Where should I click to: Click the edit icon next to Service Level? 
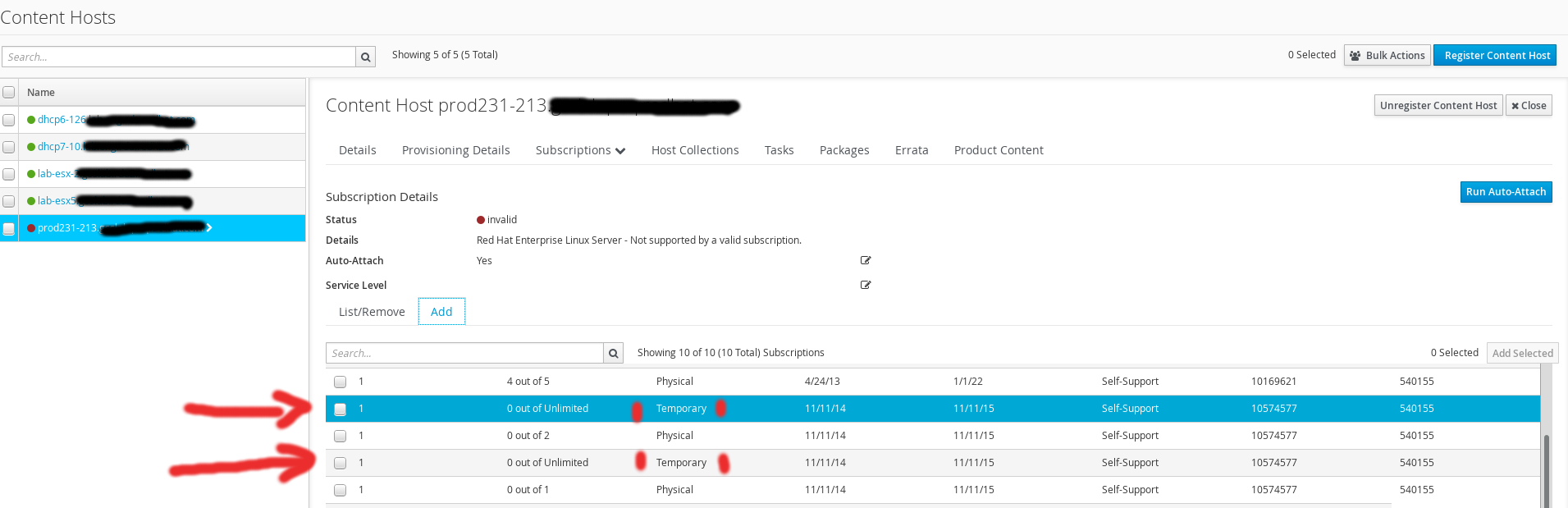point(865,285)
